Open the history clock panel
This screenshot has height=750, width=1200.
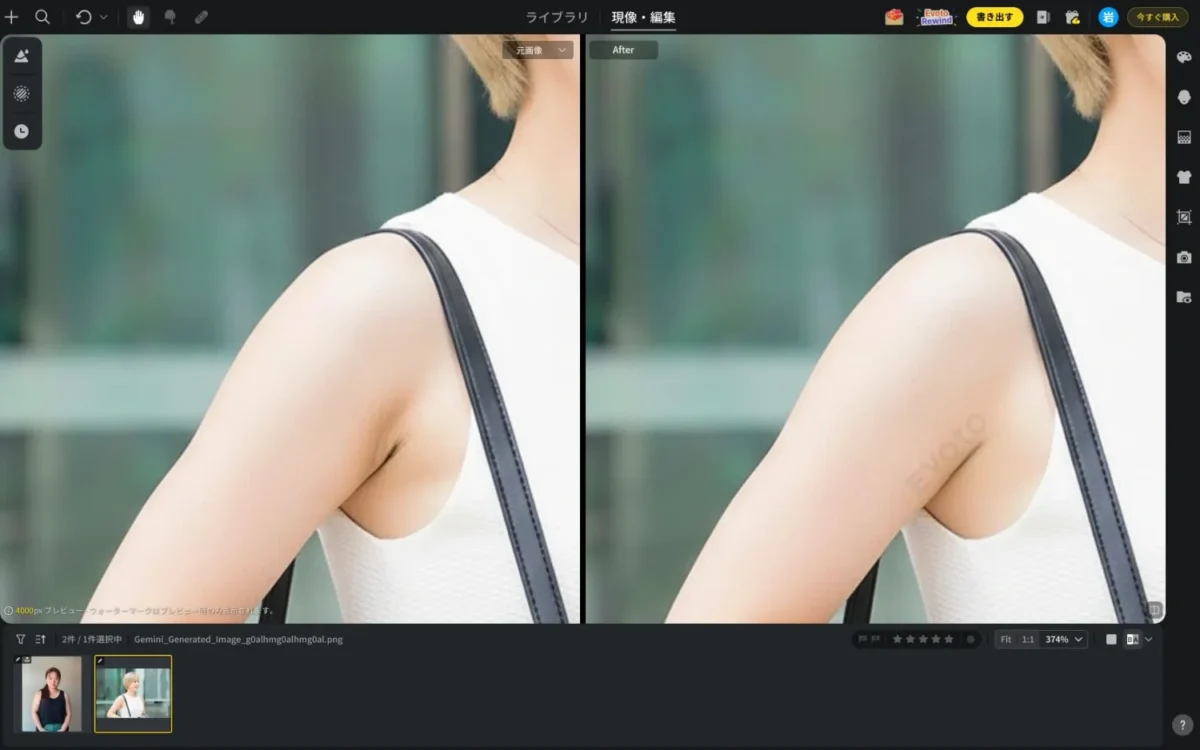(21, 131)
